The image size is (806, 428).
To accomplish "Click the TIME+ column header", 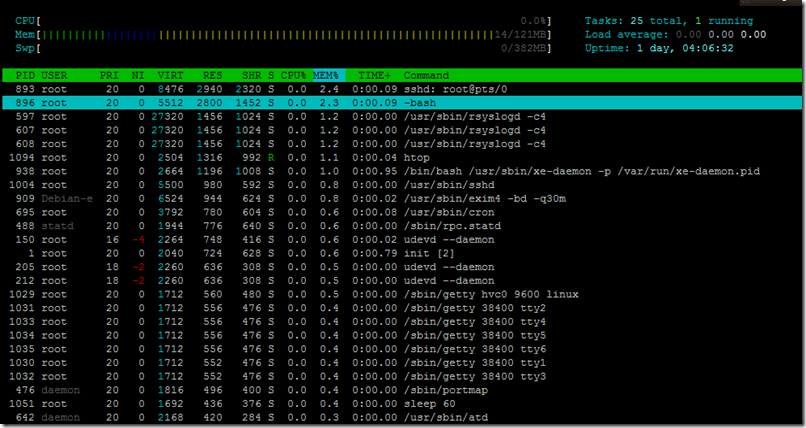I will [374, 76].
